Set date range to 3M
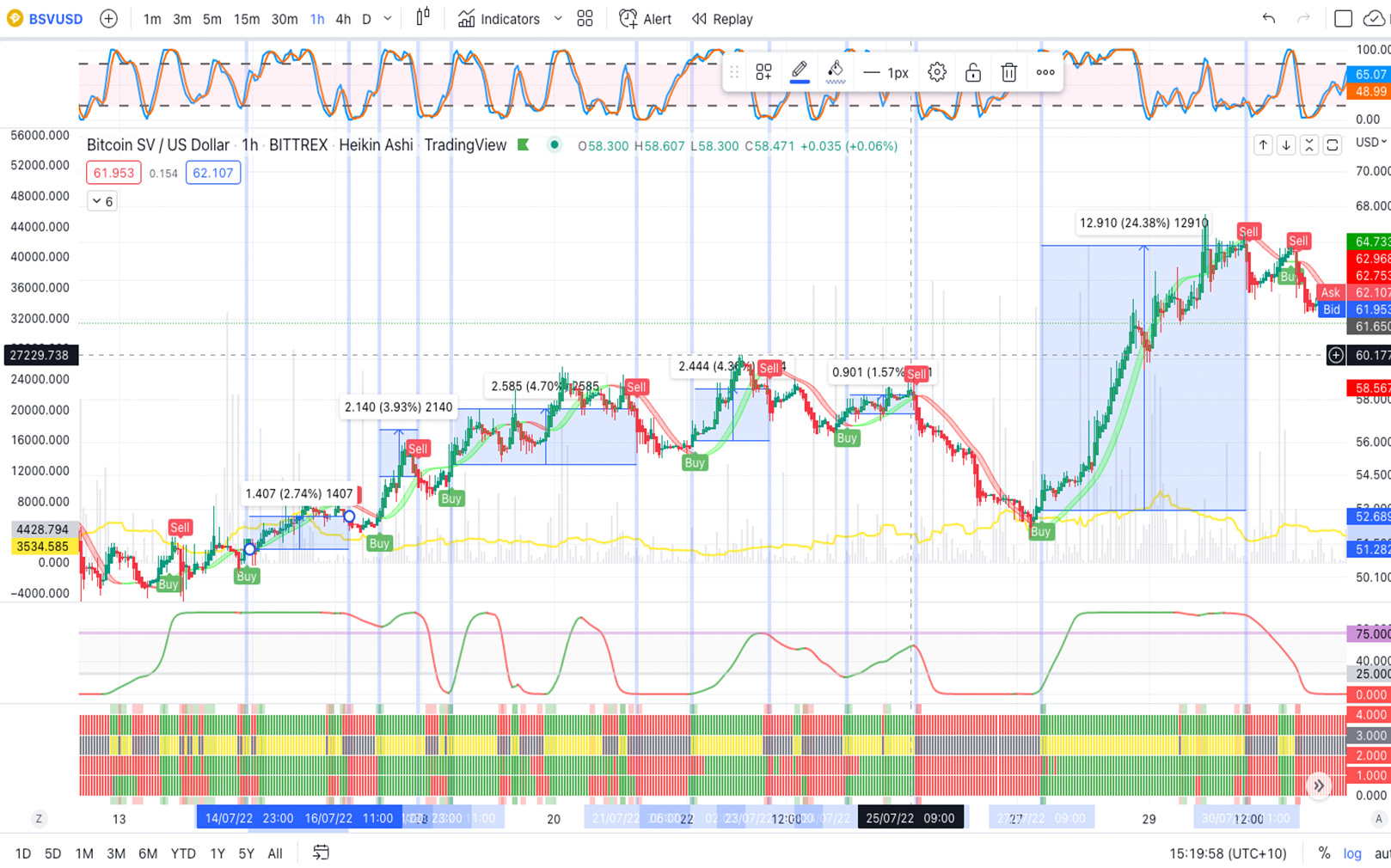This screenshot has height=868, width=1391. pyautogui.click(x=116, y=853)
